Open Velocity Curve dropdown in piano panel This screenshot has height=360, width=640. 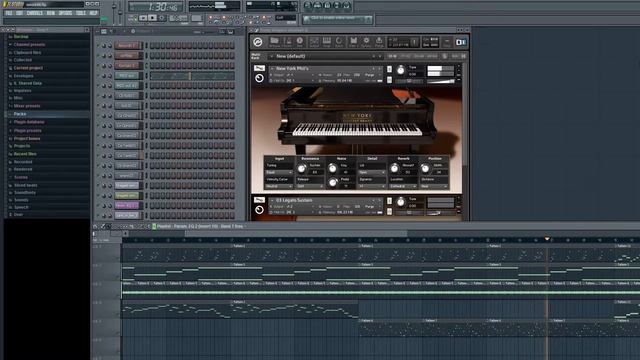[x=279, y=187]
